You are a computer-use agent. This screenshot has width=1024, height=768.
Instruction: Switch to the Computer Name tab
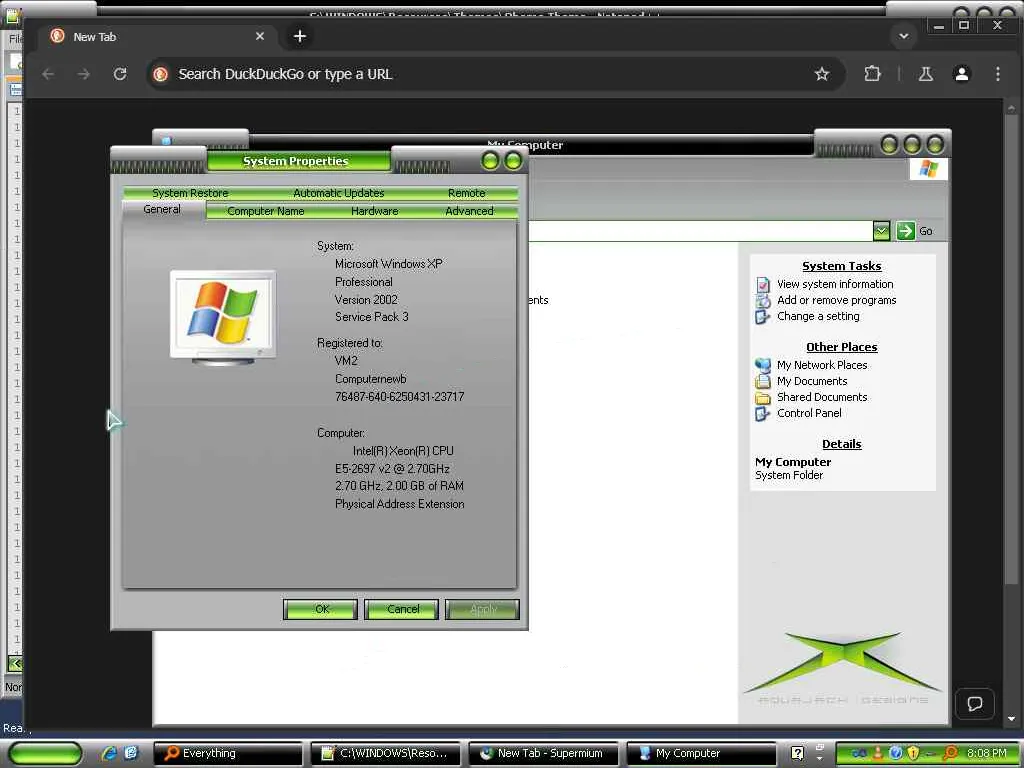(266, 211)
